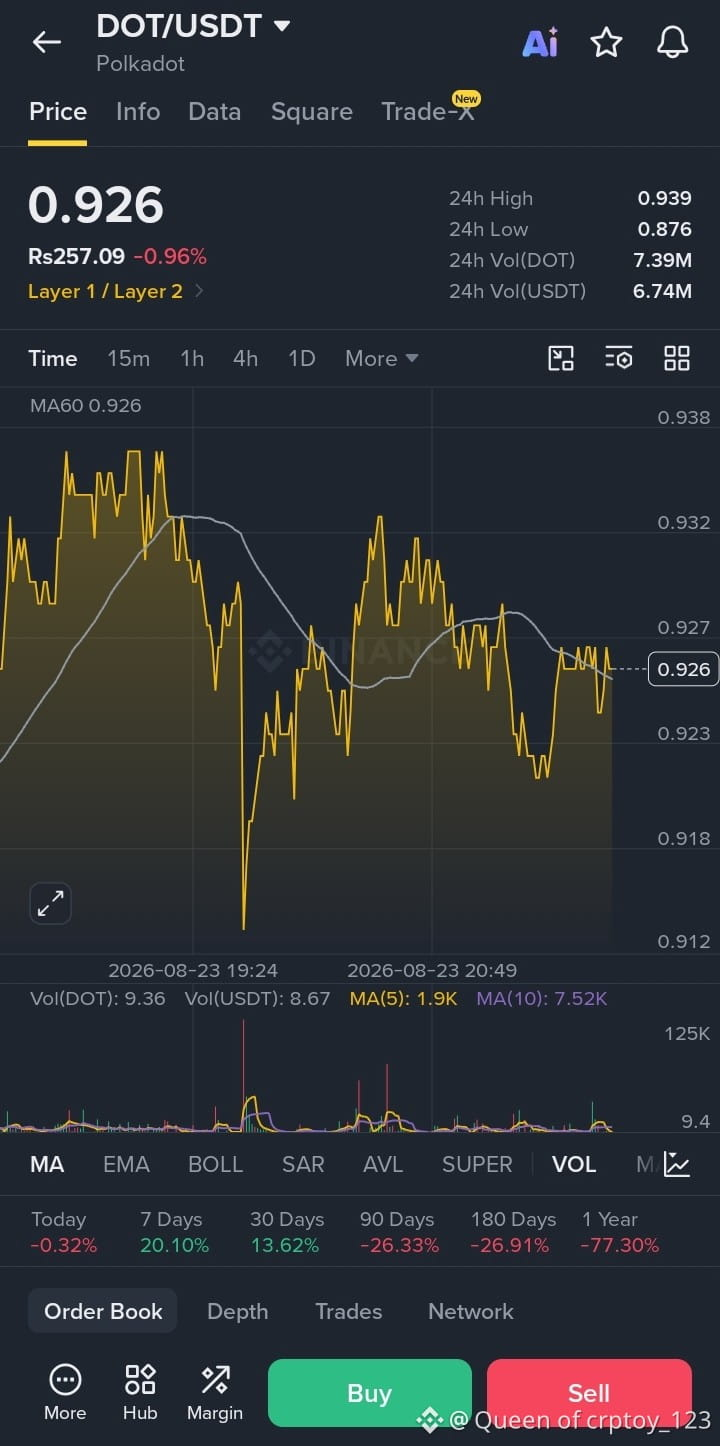720x1446 pixels.
Task: Toggle the BOLL indicator
Action: (216, 1164)
